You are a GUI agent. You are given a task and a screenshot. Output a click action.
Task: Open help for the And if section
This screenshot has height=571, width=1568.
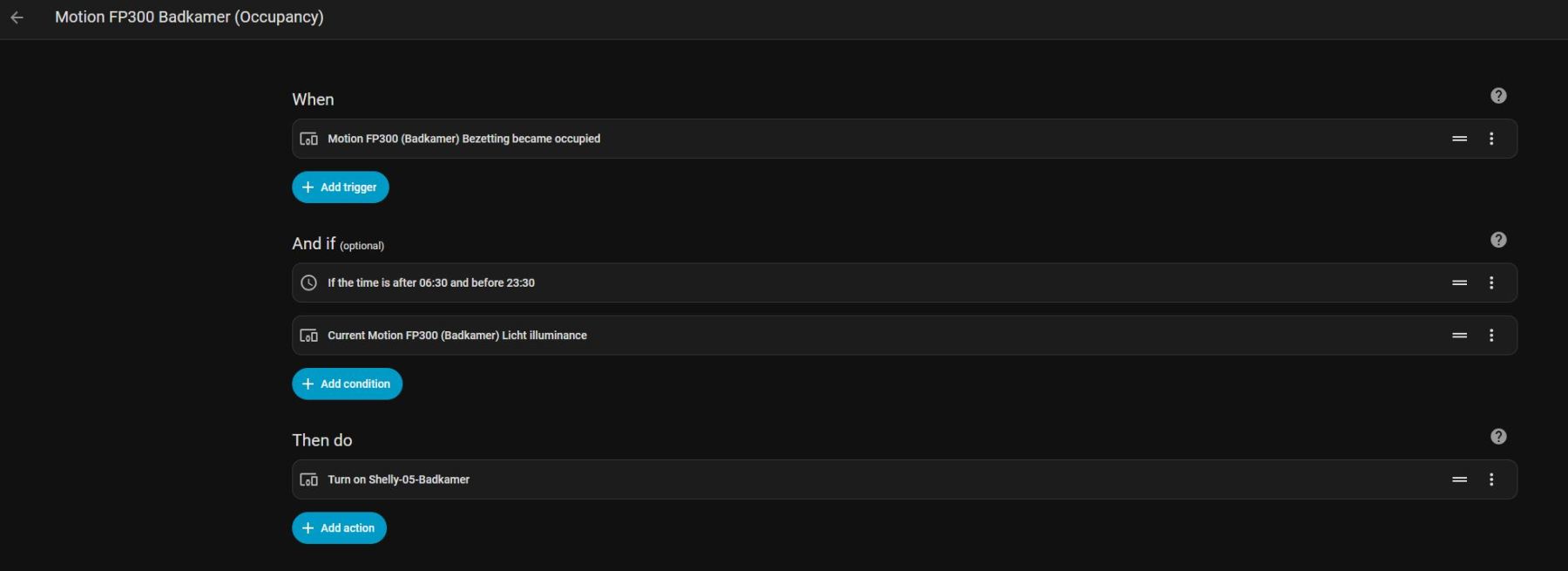[x=1498, y=240]
